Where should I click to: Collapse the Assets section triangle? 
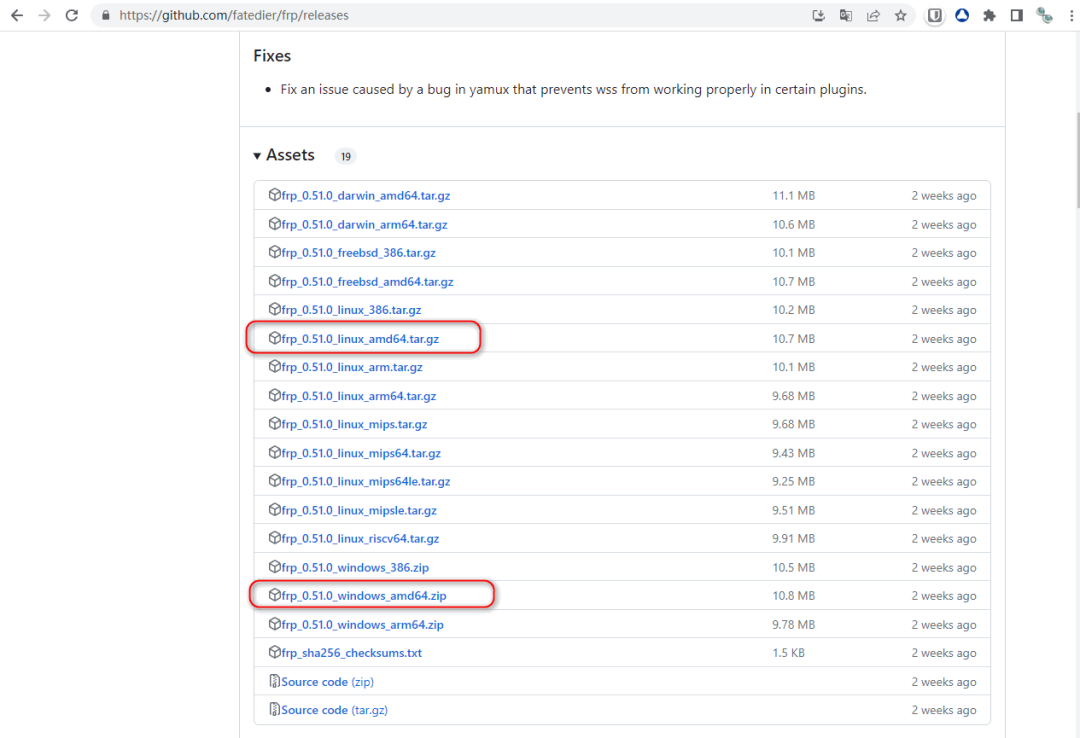coord(257,156)
